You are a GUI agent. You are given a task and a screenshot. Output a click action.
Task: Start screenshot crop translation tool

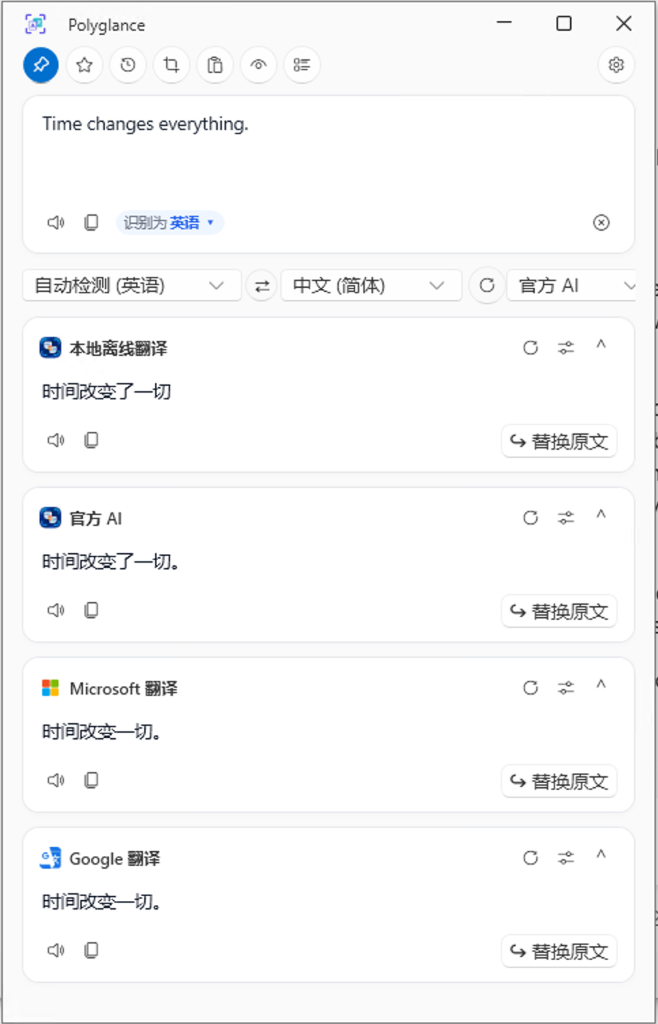172,65
